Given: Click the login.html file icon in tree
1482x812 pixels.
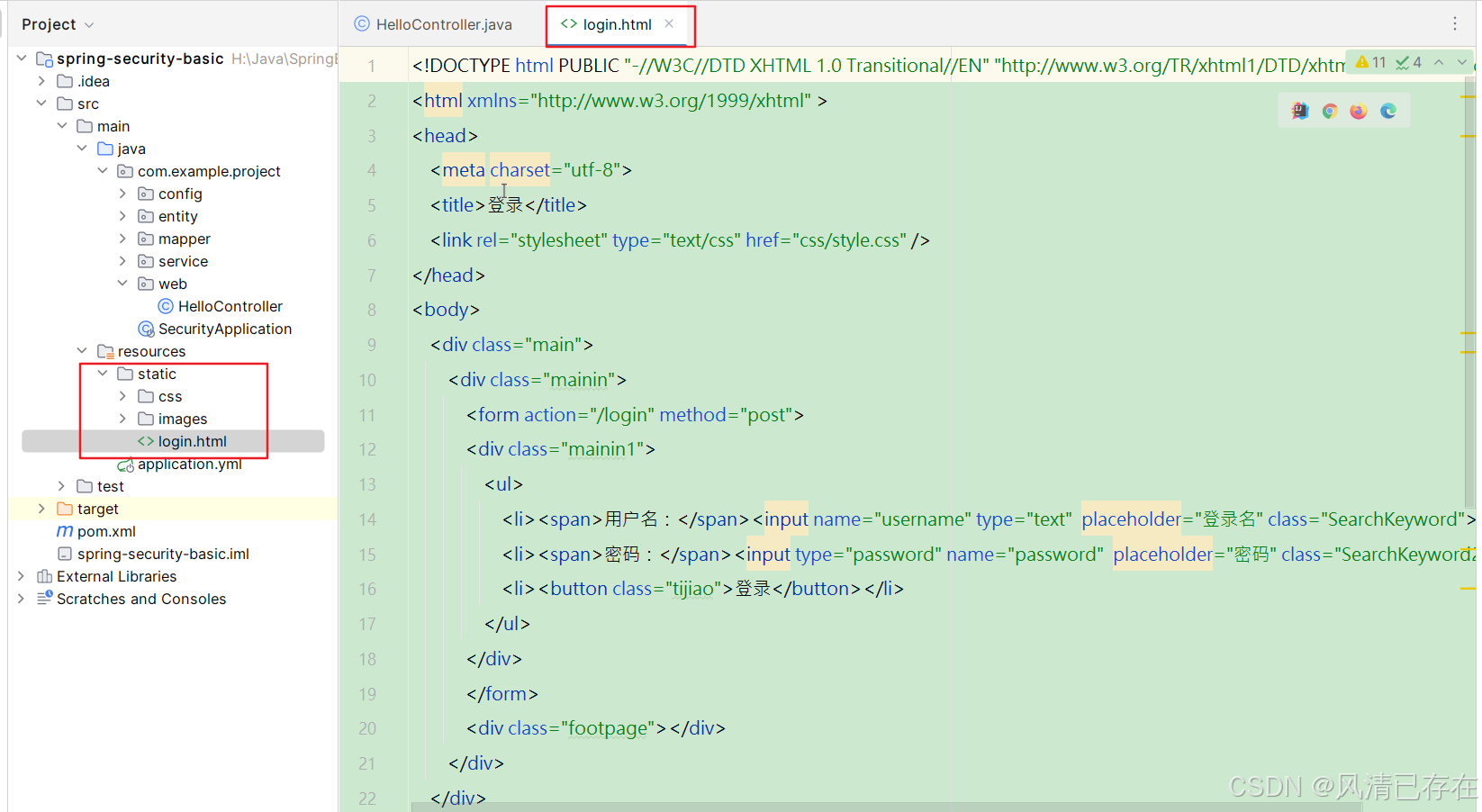Looking at the screenshot, I should tap(146, 441).
